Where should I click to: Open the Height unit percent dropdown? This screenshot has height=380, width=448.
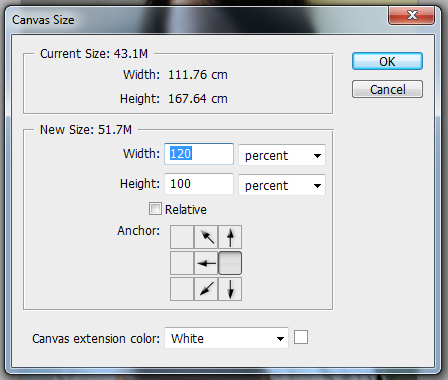[x=282, y=185]
